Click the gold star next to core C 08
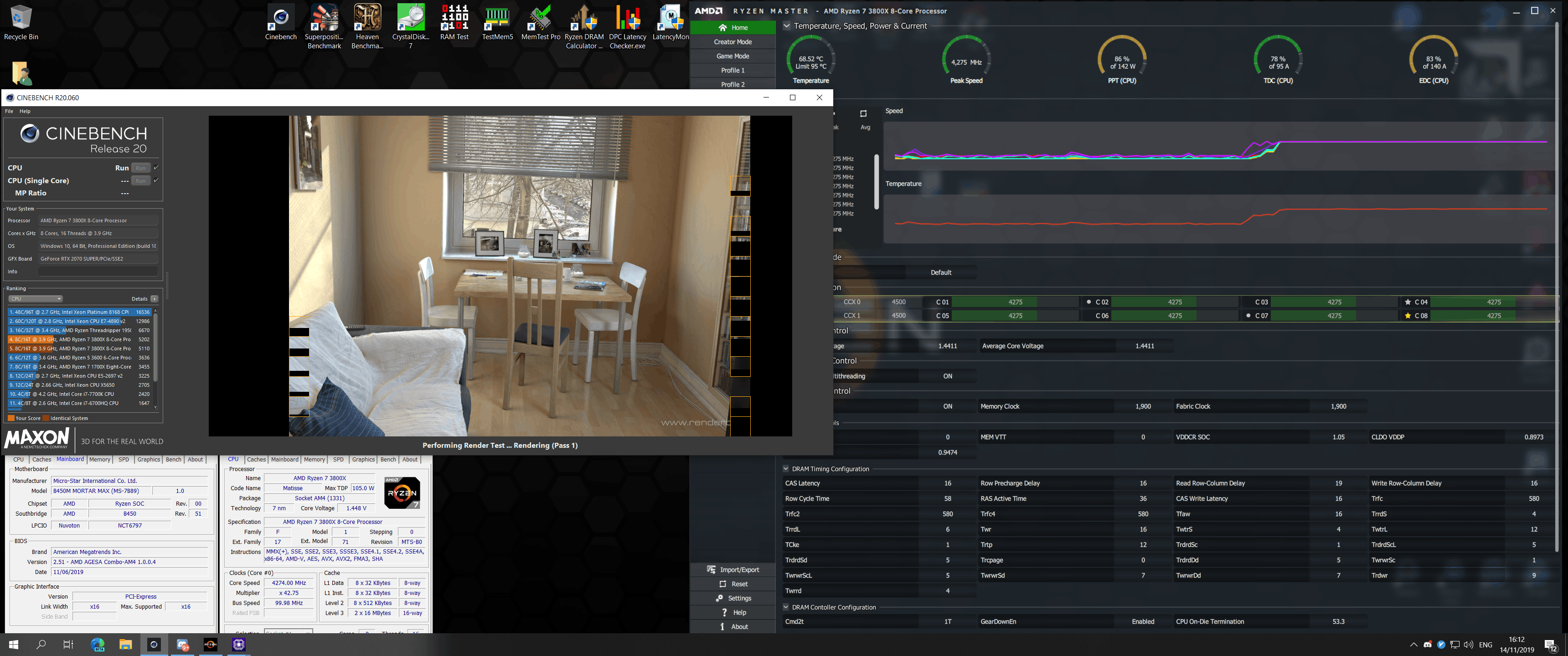1568x656 pixels. tap(1407, 316)
